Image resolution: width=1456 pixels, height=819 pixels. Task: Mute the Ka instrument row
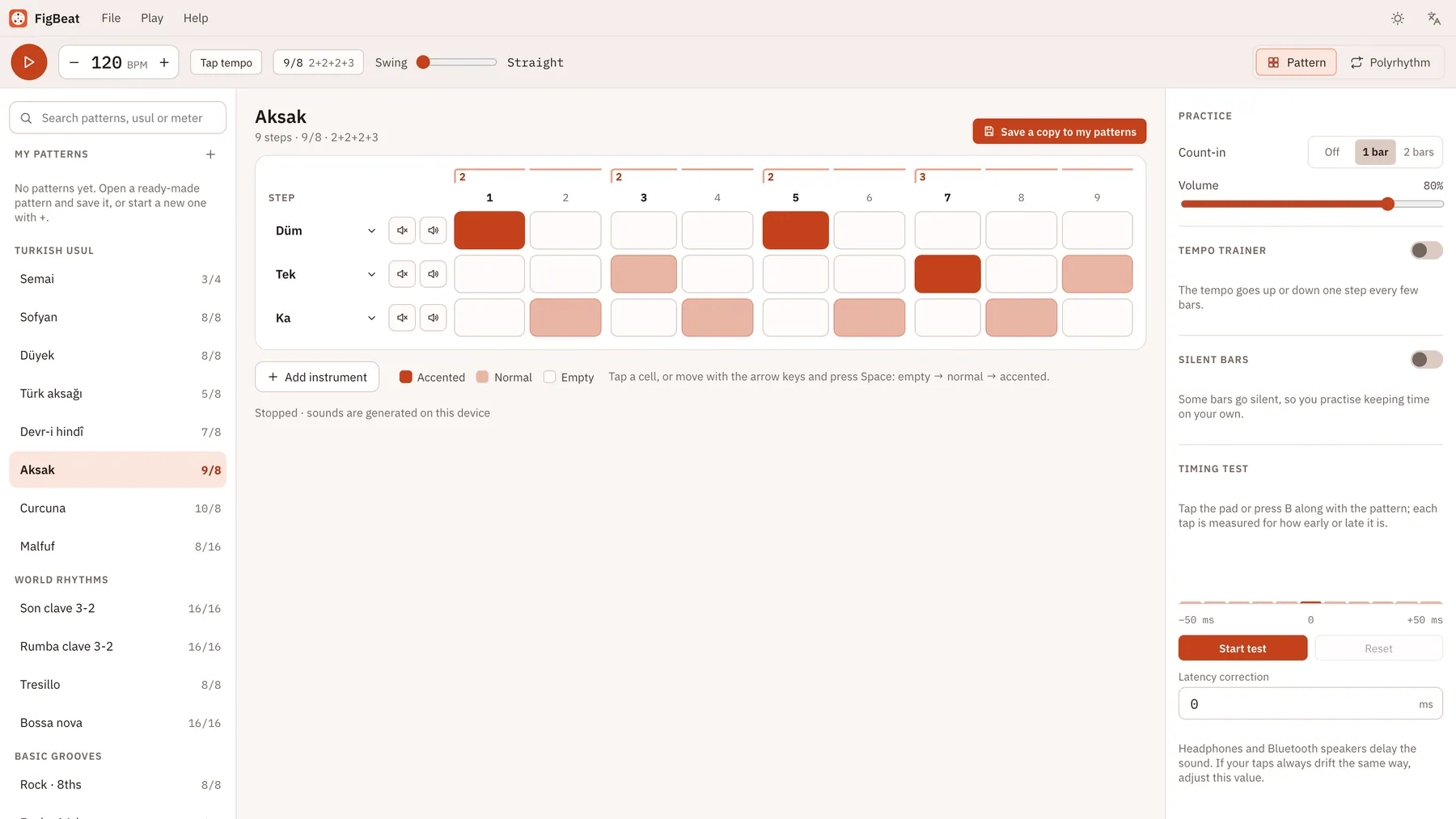(402, 318)
